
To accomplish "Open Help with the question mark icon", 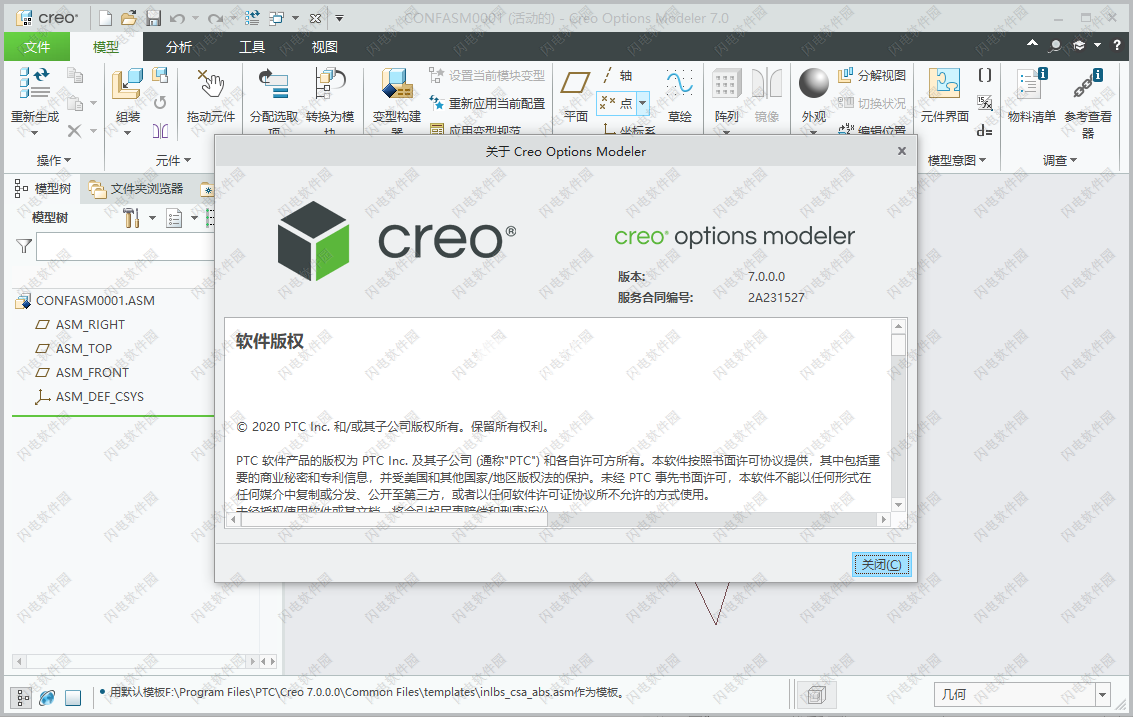I will [1117, 46].
